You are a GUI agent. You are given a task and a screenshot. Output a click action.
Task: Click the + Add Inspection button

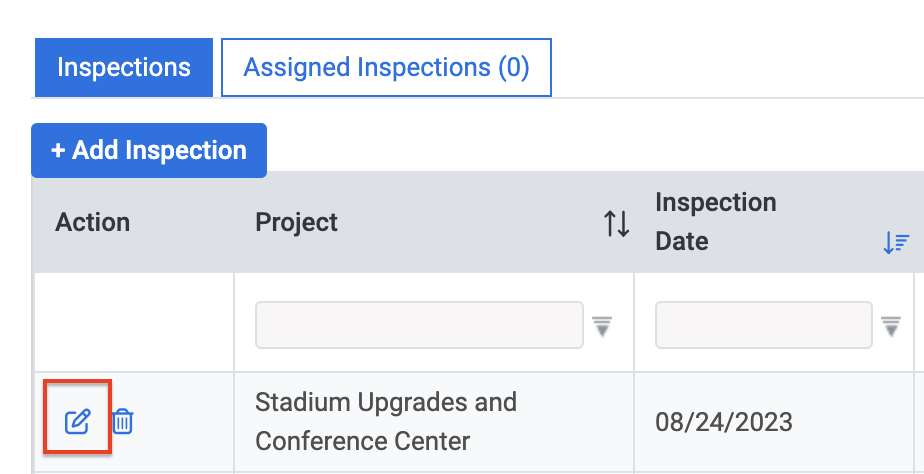(149, 150)
